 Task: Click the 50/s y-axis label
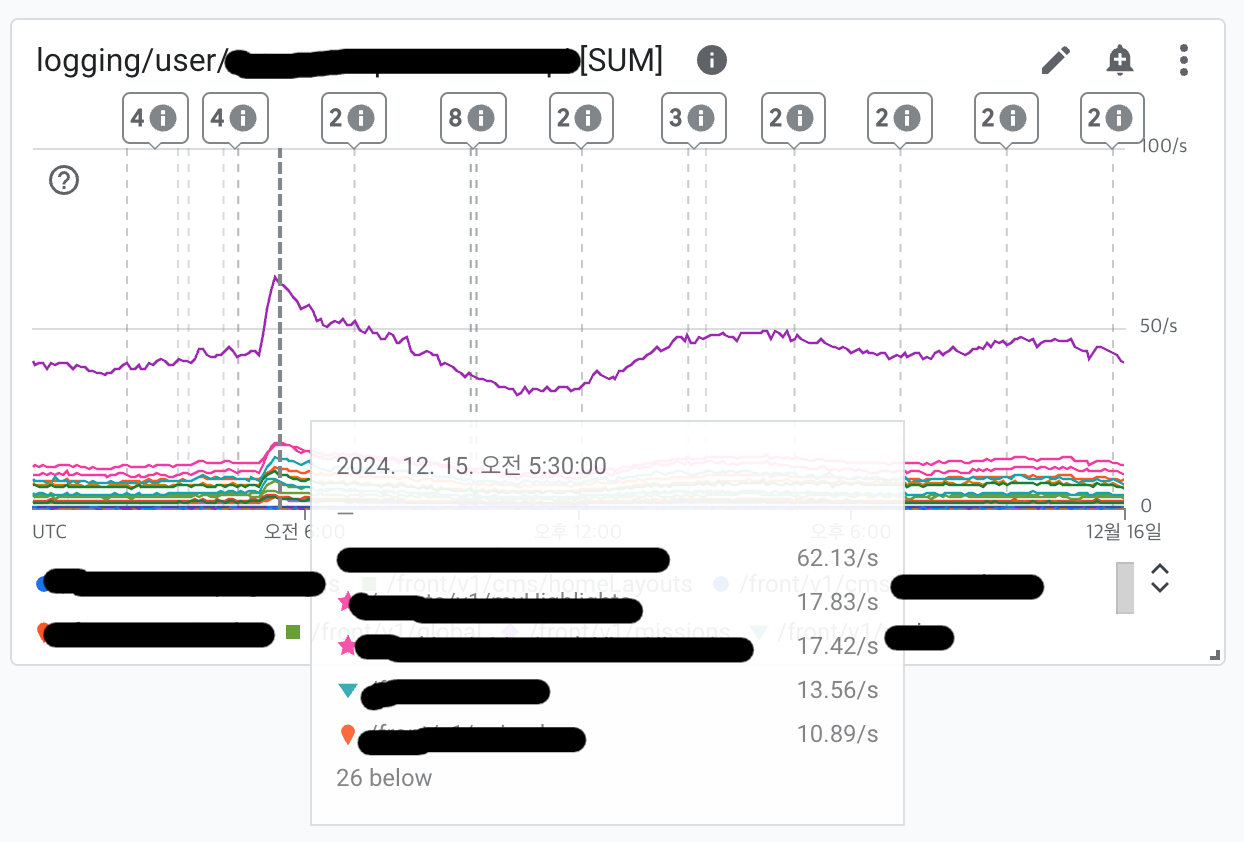1159,327
